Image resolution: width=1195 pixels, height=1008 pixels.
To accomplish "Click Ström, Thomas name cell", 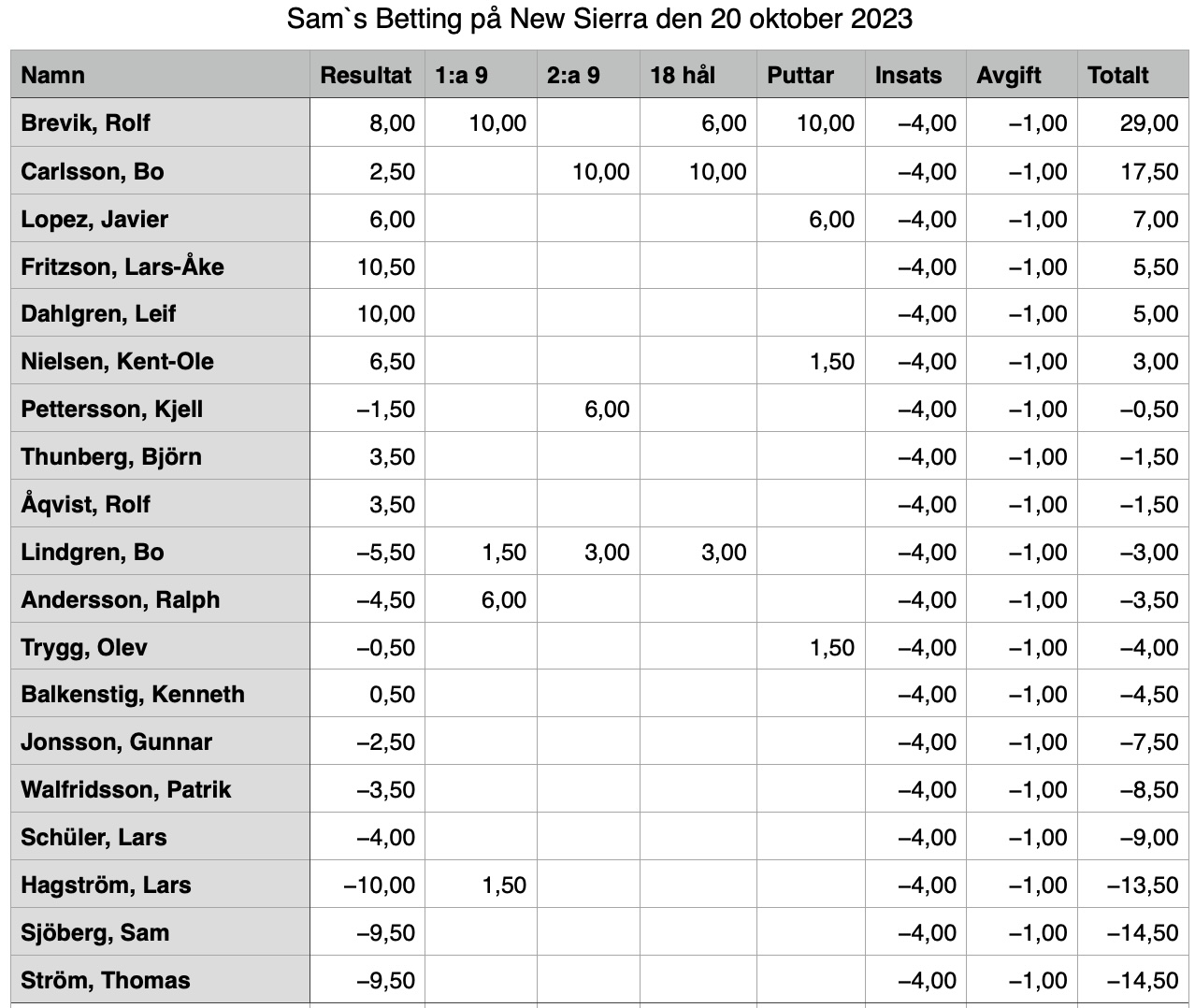I will click(160, 980).
